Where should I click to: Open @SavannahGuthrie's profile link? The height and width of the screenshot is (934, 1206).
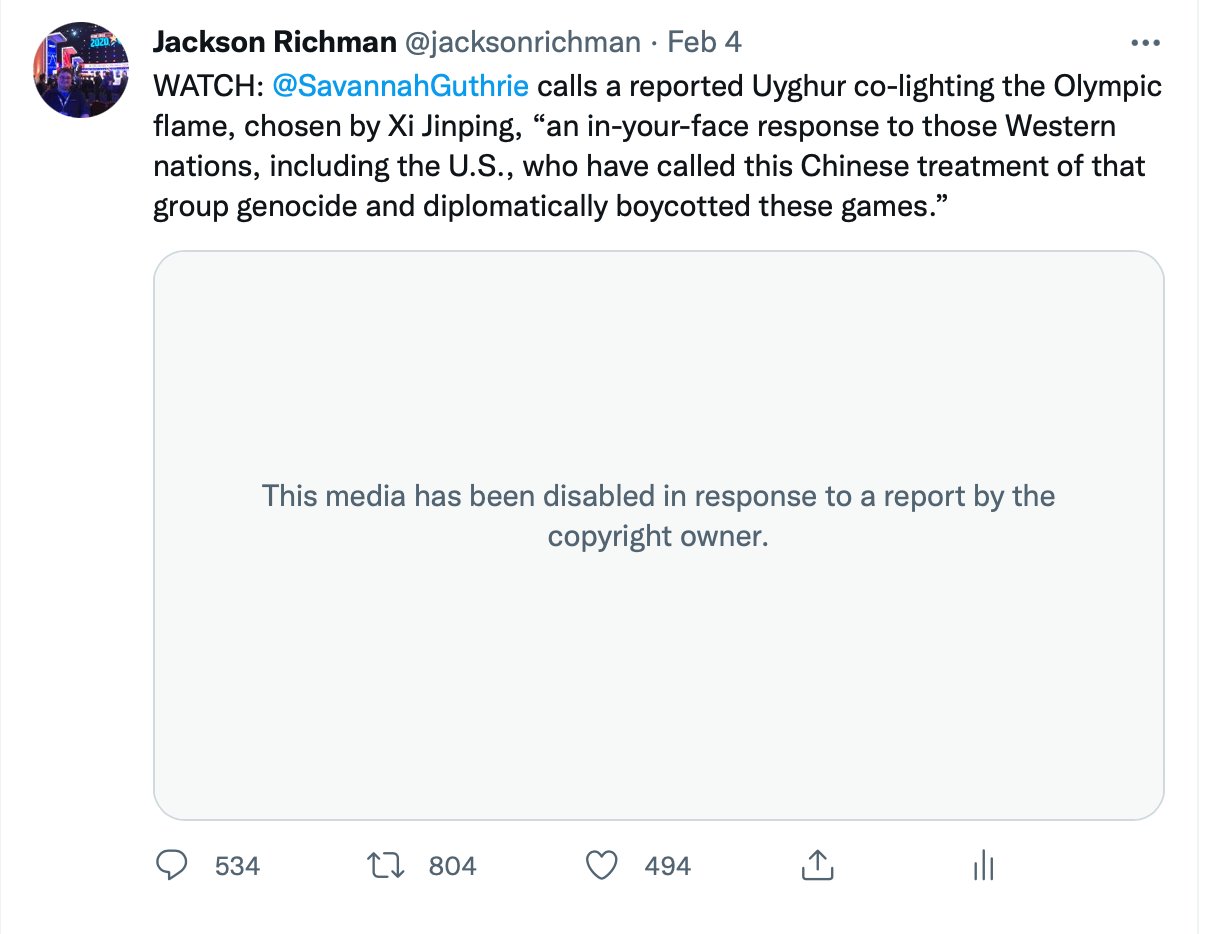(x=398, y=86)
